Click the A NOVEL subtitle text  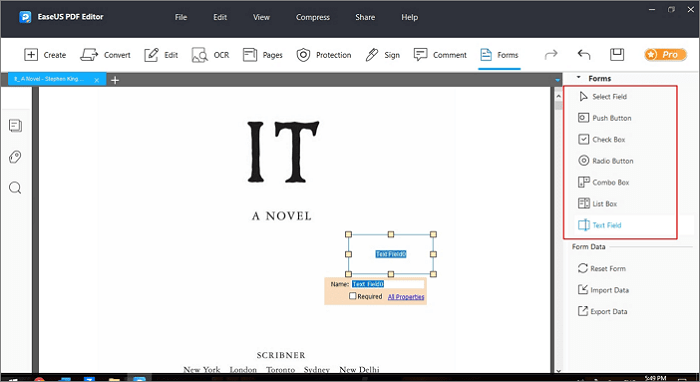(281, 216)
